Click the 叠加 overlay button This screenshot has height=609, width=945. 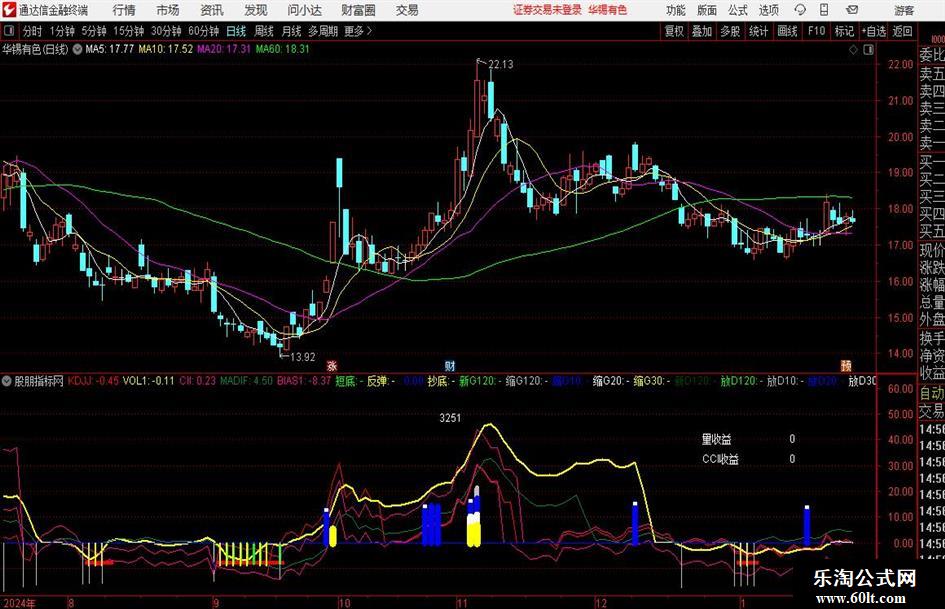(x=702, y=31)
